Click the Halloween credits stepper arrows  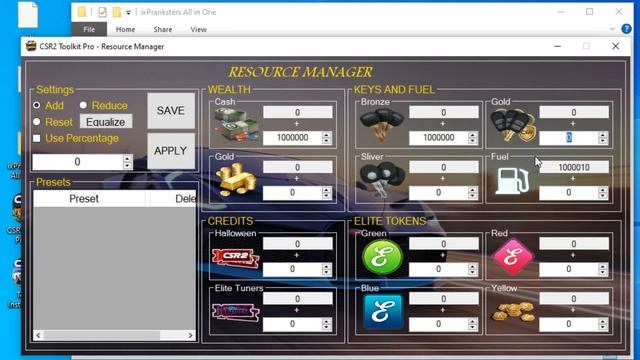tap(326, 269)
